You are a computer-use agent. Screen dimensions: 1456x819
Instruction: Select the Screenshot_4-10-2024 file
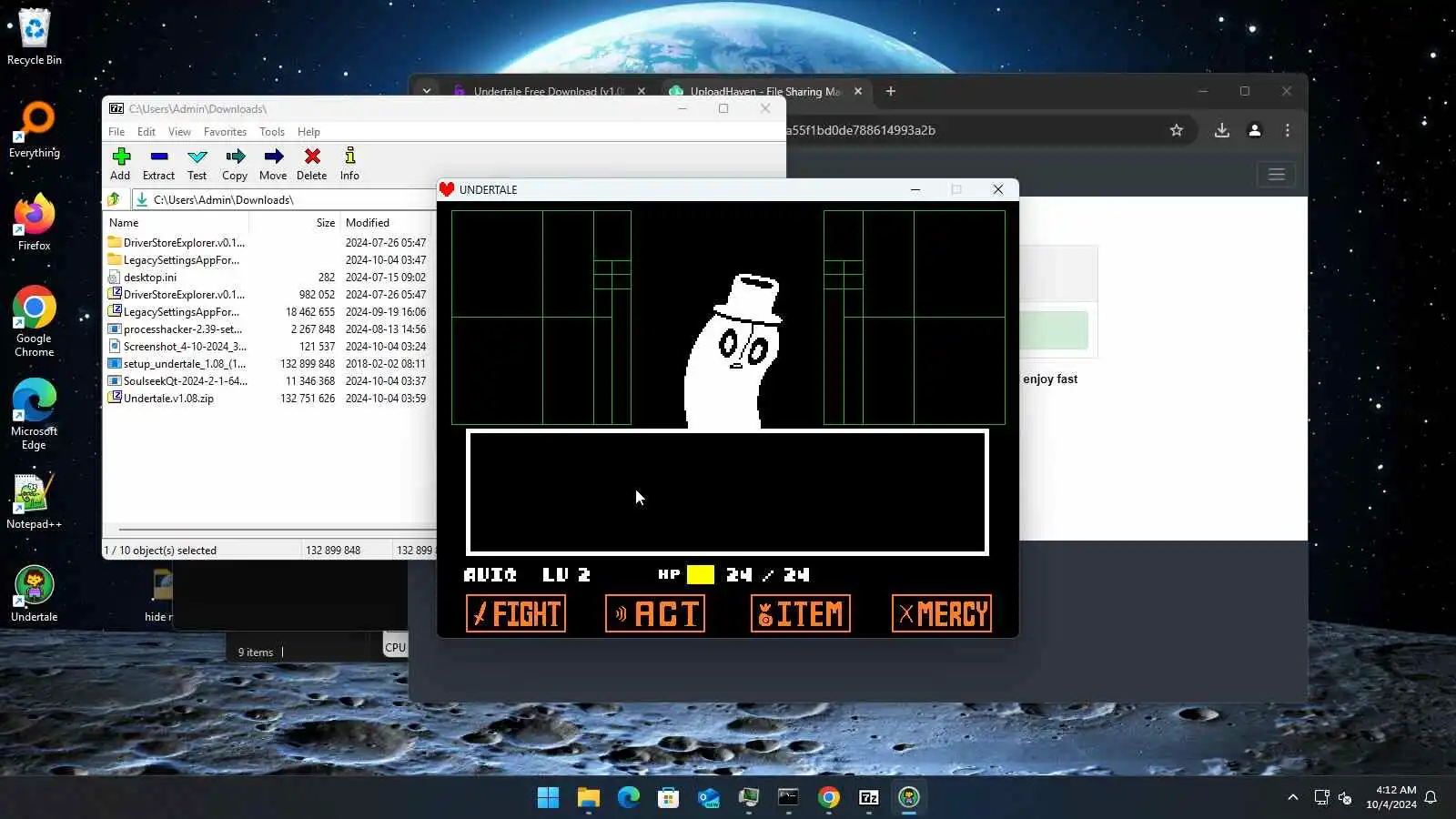tap(269, 347)
